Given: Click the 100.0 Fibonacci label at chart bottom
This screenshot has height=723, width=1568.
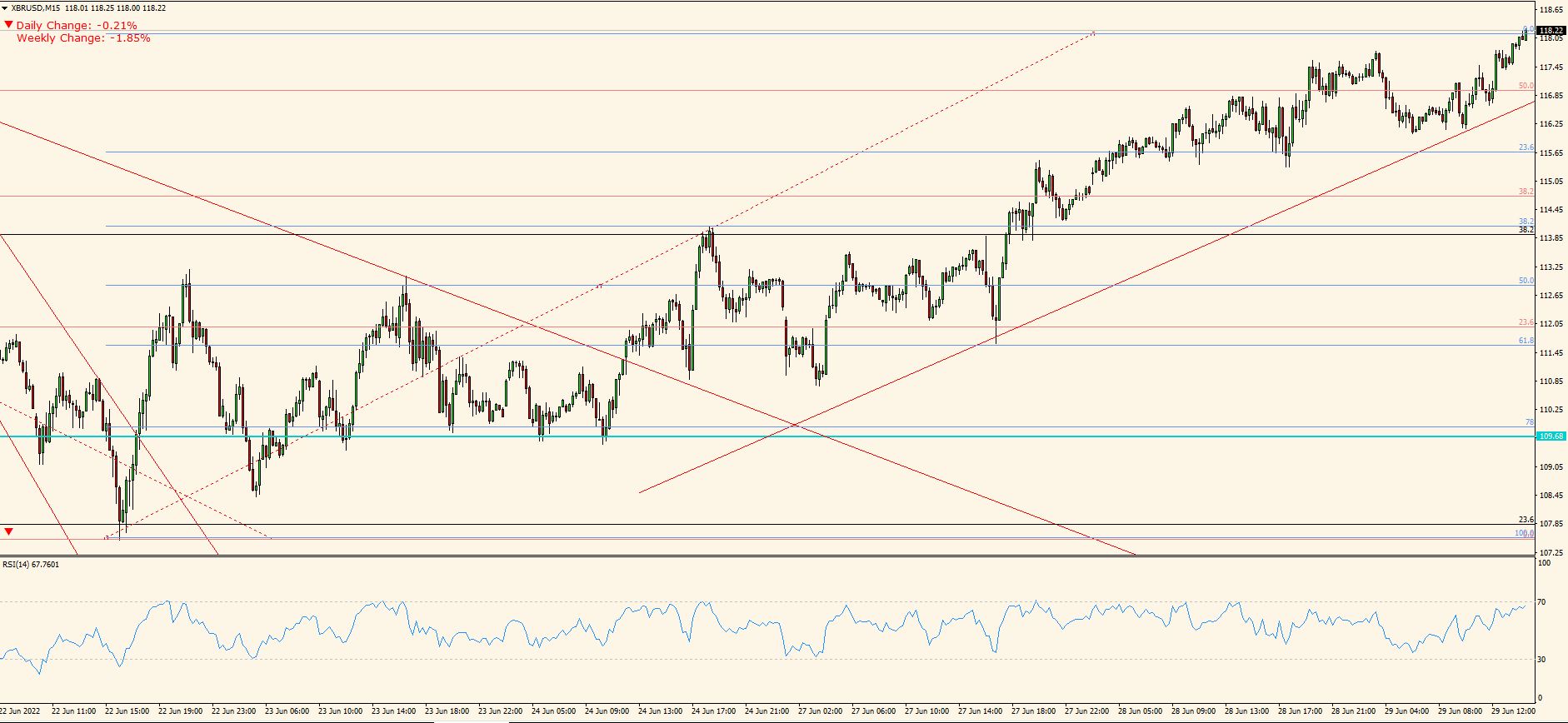Looking at the screenshot, I should click(1524, 533).
